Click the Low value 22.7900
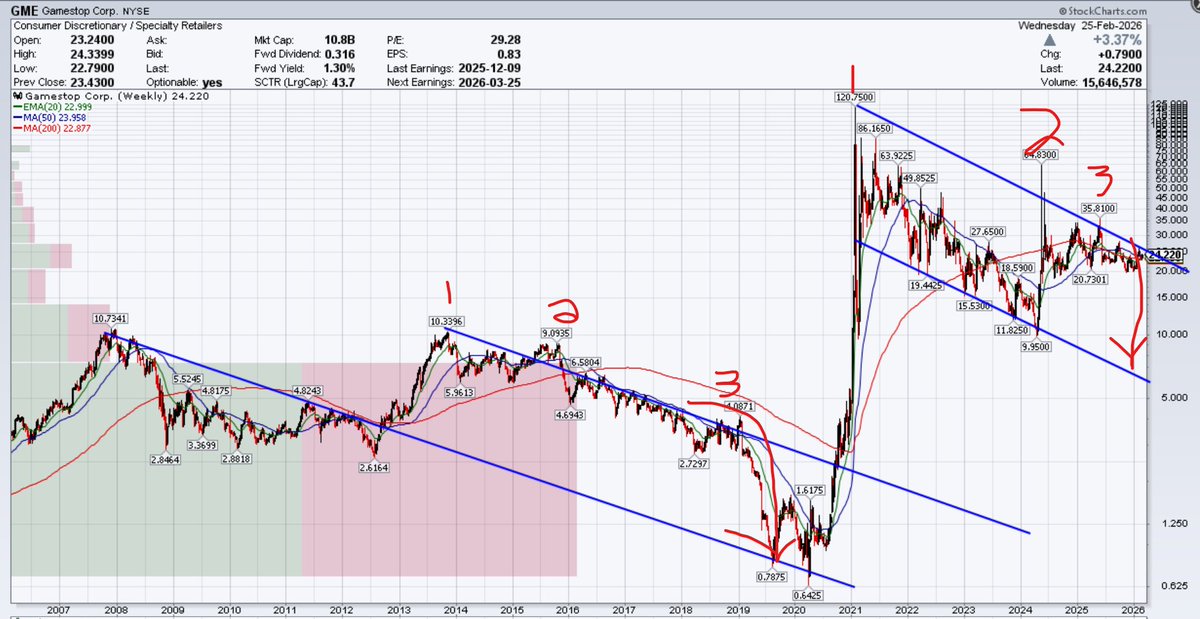The image size is (1200, 619). tap(94, 67)
